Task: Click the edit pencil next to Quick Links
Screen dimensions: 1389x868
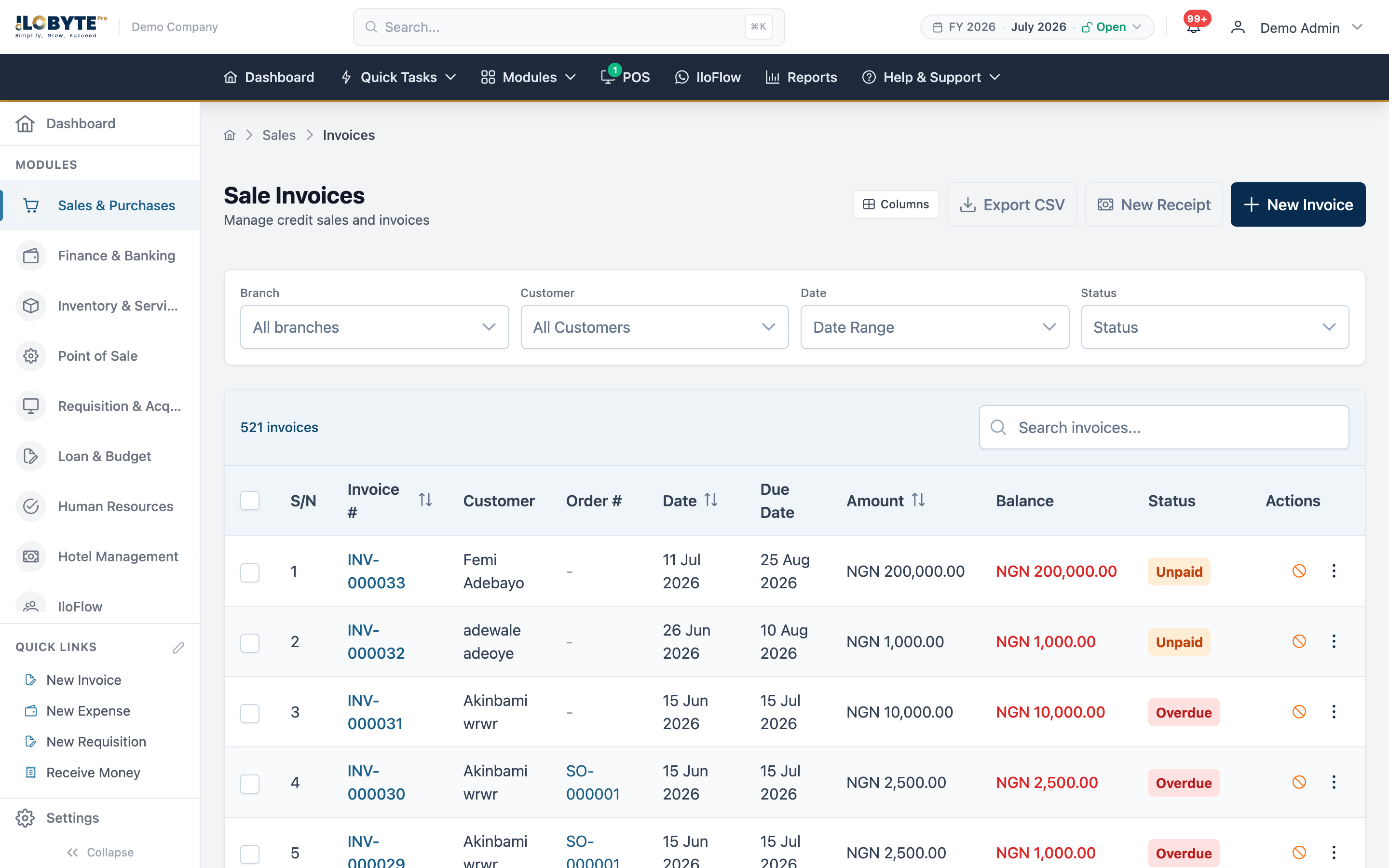Action: click(x=178, y=647)
